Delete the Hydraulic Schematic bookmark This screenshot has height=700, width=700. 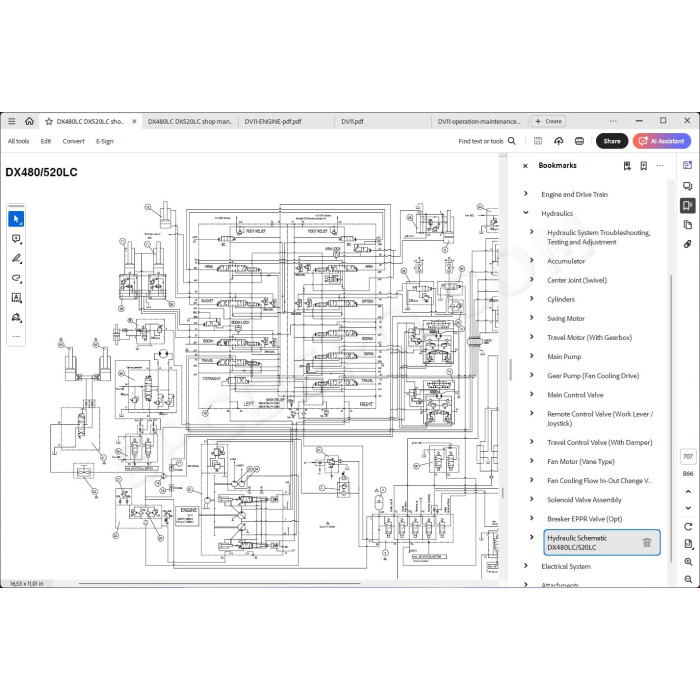point(647,542)
